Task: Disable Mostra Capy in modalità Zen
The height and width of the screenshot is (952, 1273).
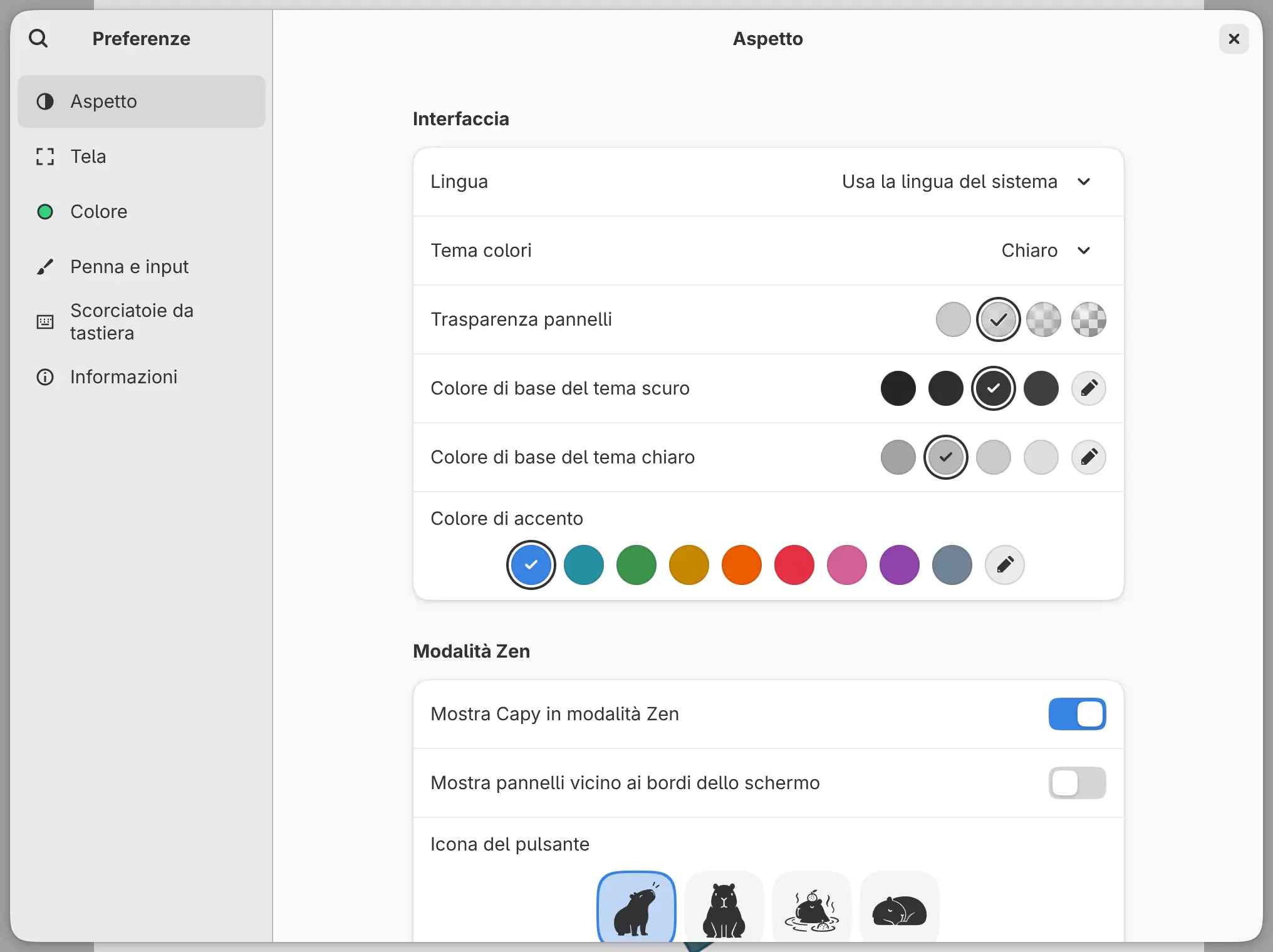Action: [x=1078, y=714]
